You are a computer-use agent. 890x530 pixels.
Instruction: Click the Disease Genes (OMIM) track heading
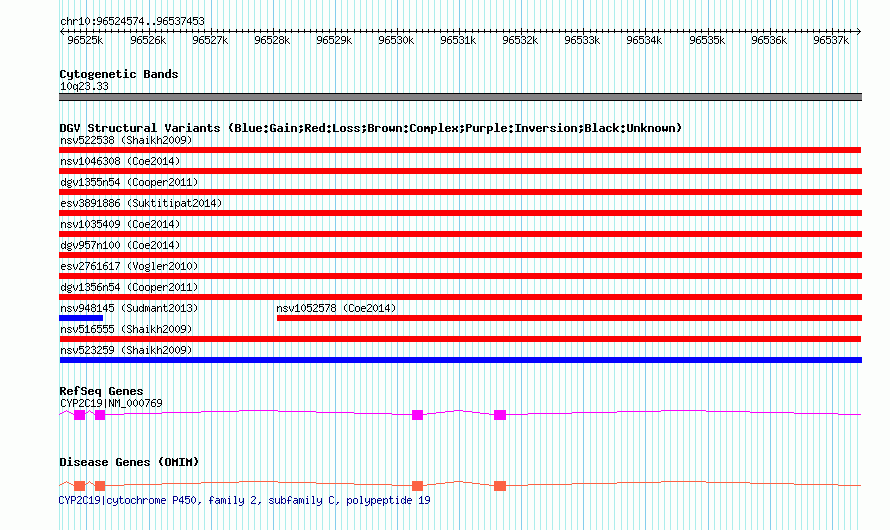pos(129,462)
